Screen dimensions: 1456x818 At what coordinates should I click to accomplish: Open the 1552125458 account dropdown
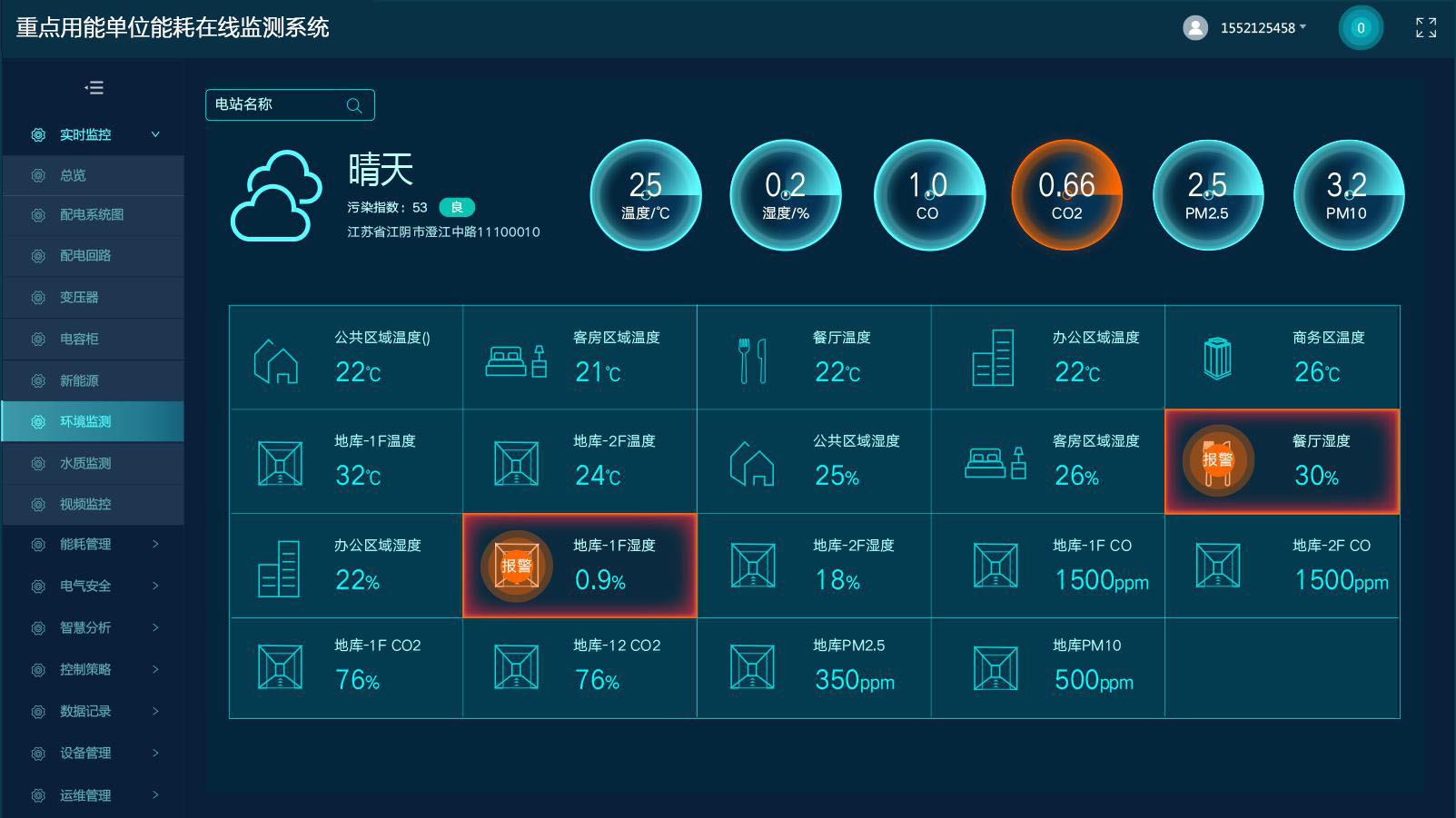tap(1263, 28)
